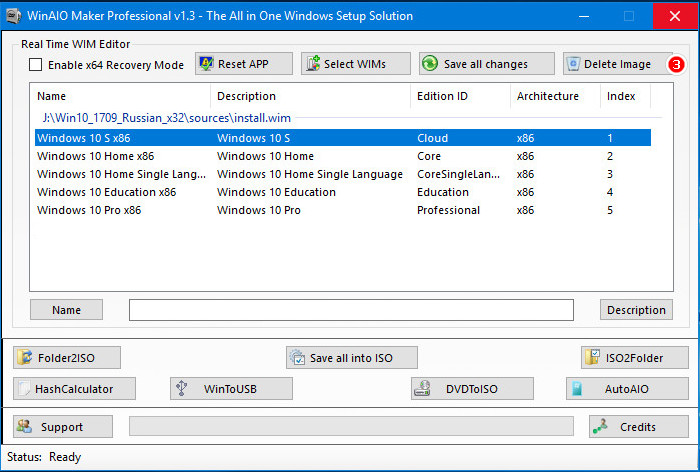
Task: Enable x64 Recovery Mode checkbox
Action: pos(35,65)
